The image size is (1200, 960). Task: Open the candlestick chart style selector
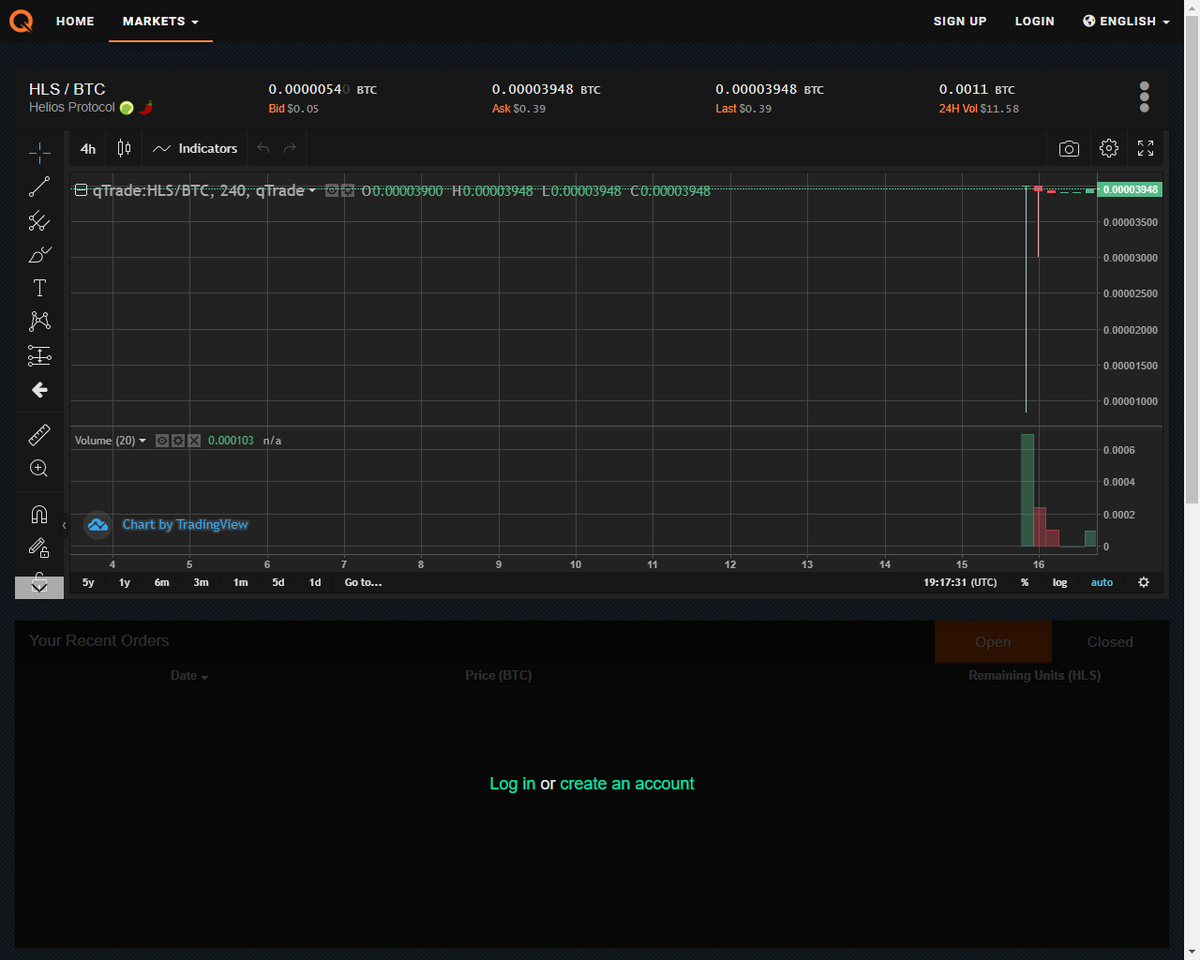(x=124, y=148)
